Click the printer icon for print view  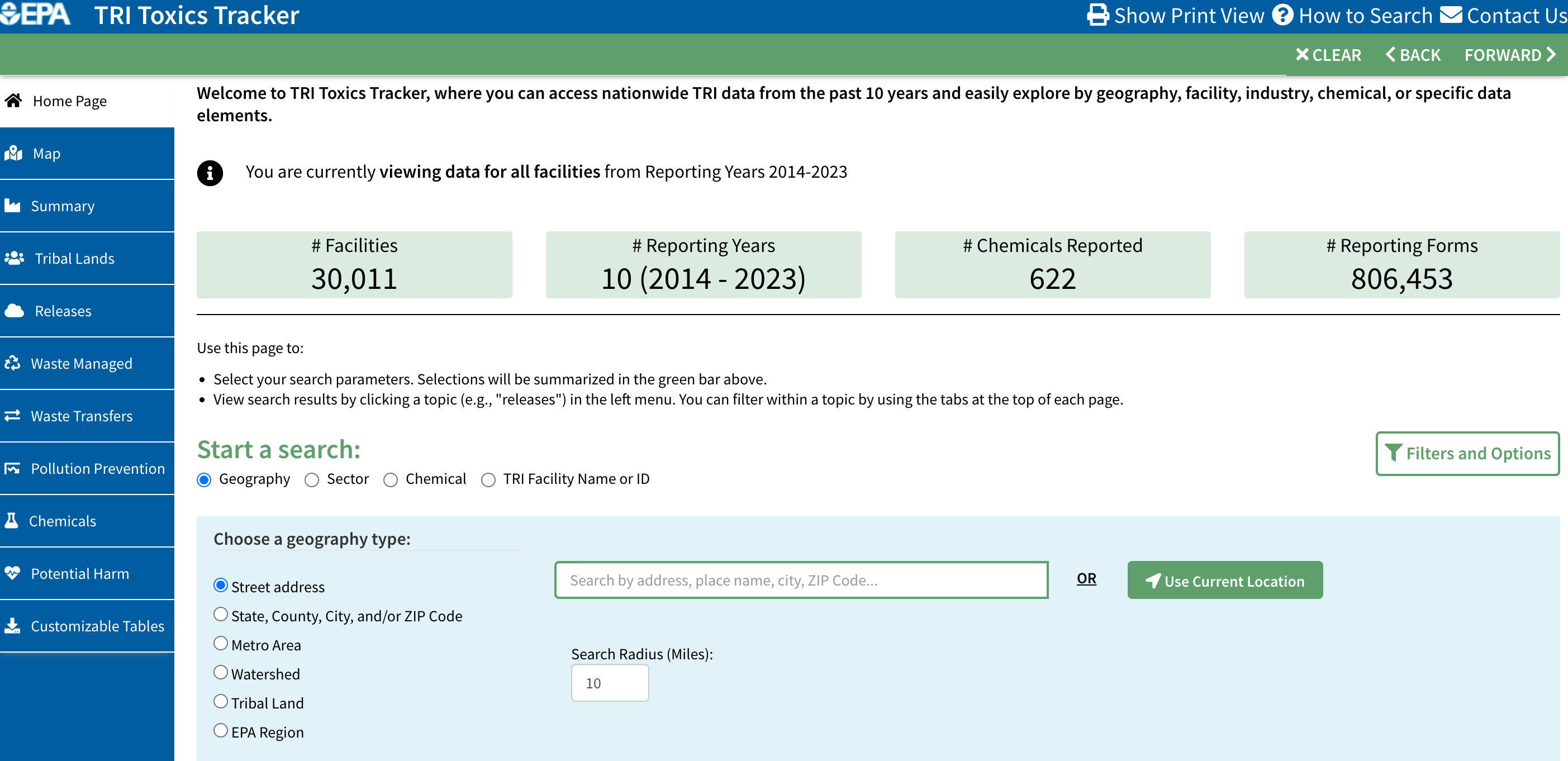1097,15
